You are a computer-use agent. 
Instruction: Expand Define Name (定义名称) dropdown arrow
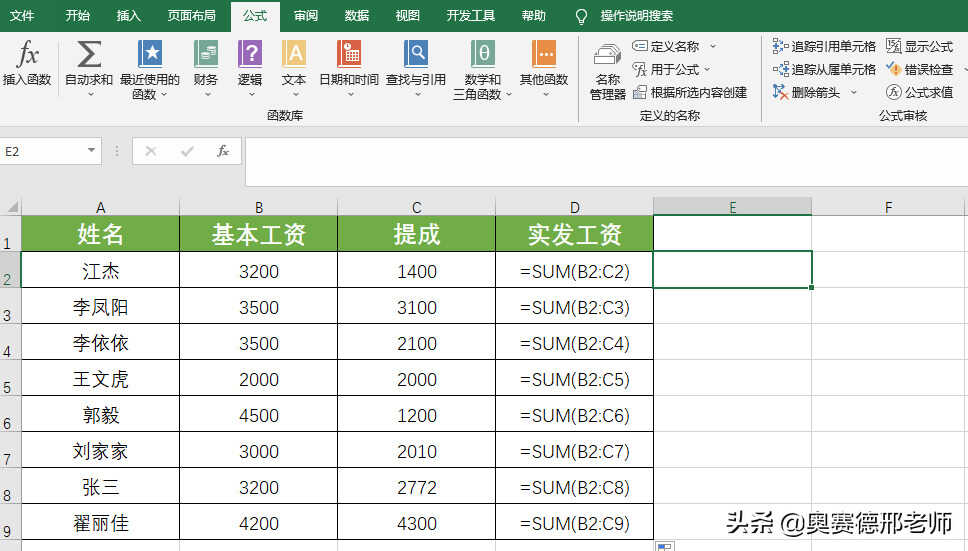click(713, 46)
